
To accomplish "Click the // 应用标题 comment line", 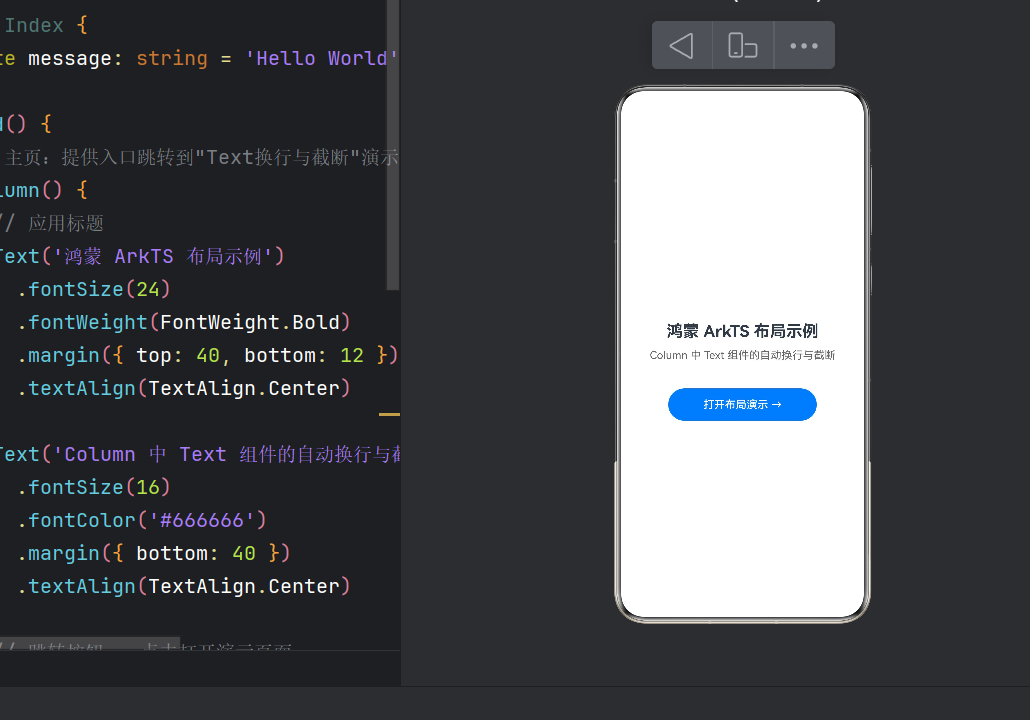I will (x=52, y=223).
